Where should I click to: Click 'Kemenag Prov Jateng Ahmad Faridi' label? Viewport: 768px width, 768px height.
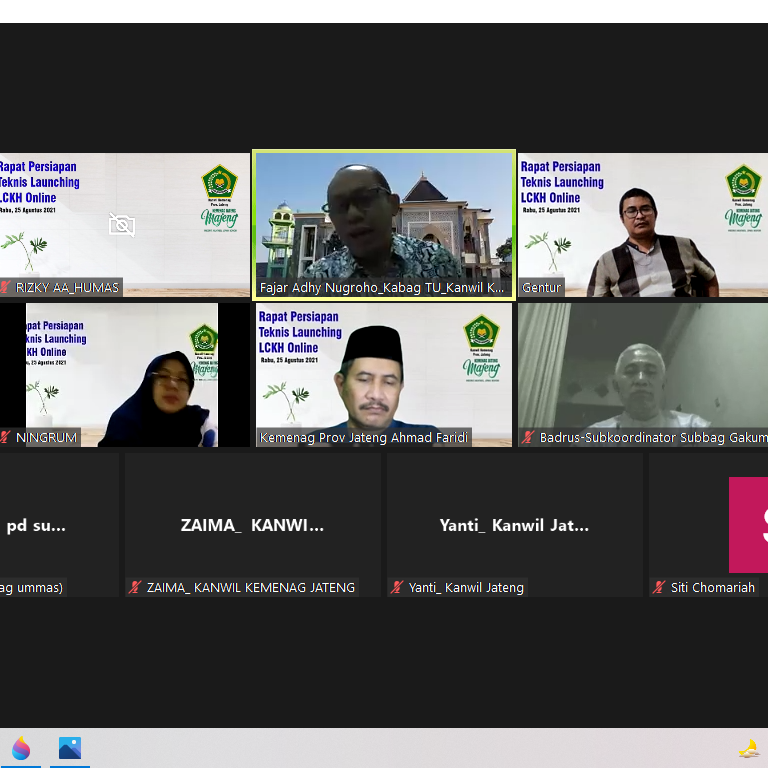pyautogui.click(x=364, y=437)
